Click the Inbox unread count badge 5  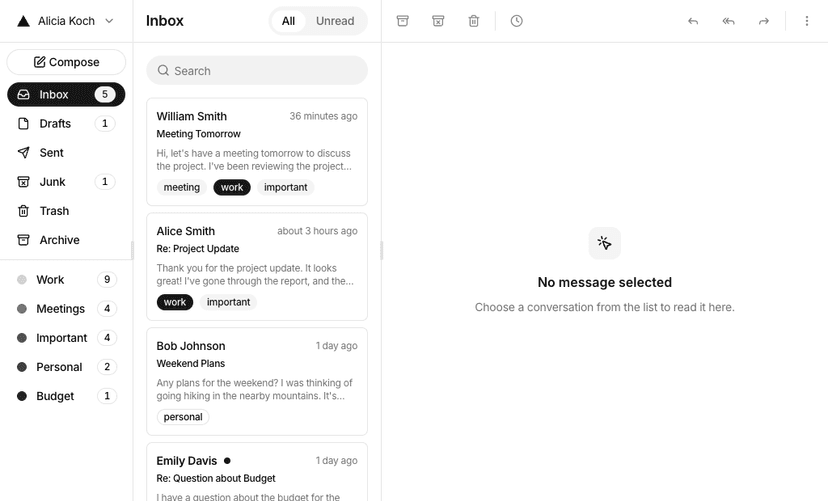[105, 94]
